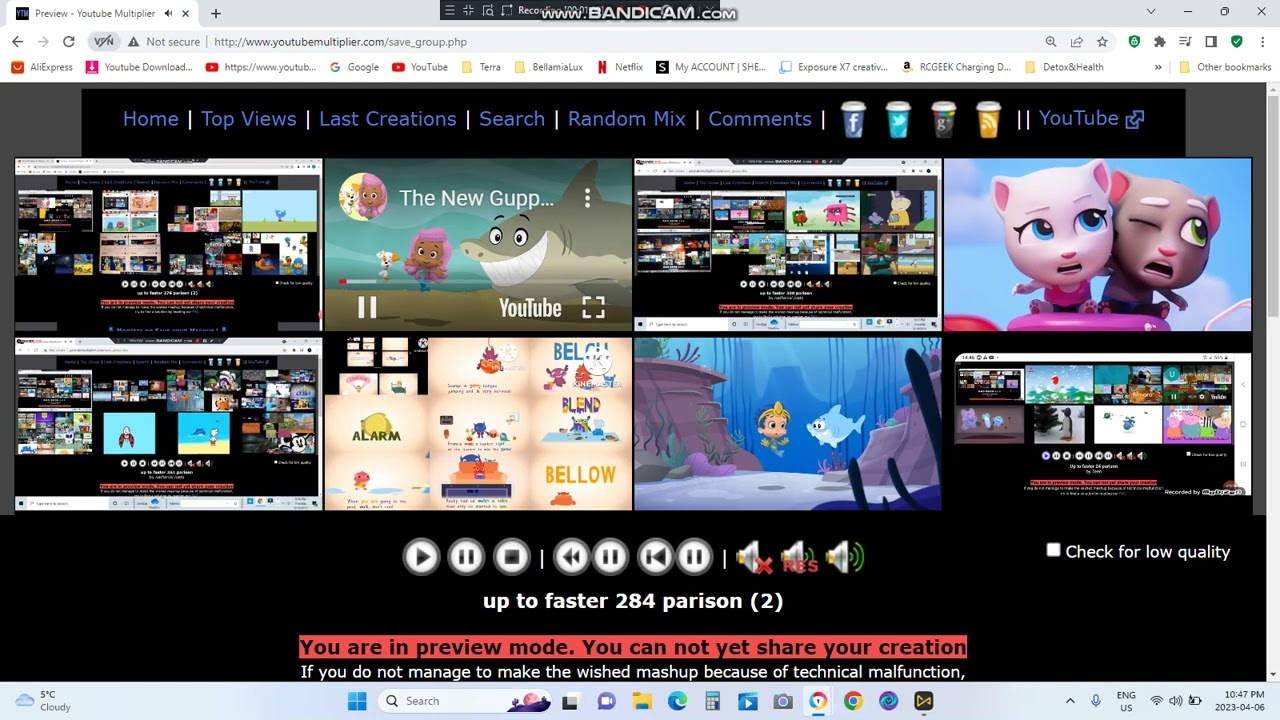
Task: Click the green-waves speaker to unmute all
Action: (x=845, y=557)
